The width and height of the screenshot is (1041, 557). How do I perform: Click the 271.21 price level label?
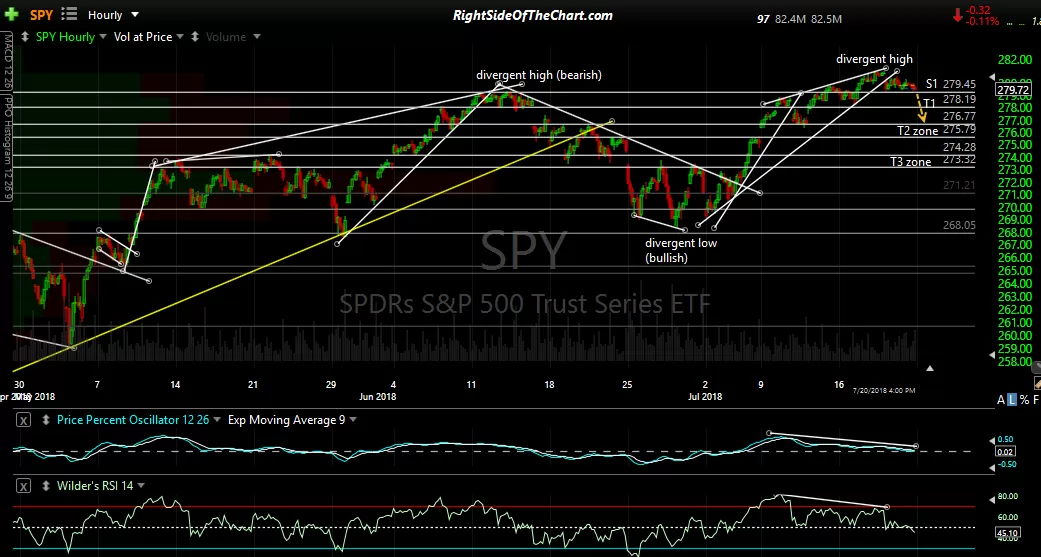959,185
